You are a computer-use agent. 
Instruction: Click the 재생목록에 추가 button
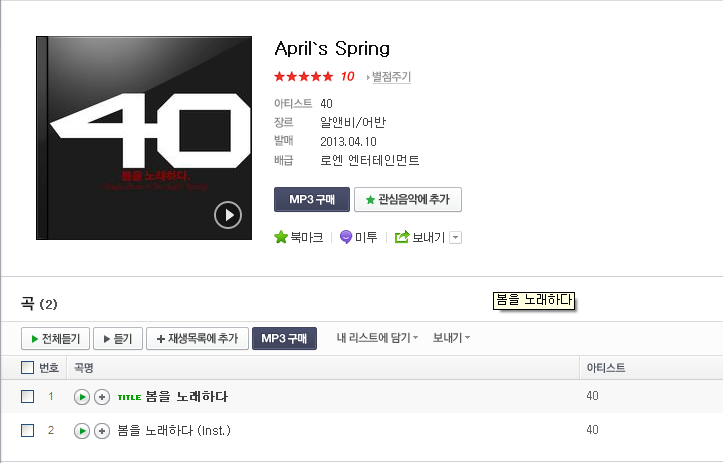pos(197,338)
